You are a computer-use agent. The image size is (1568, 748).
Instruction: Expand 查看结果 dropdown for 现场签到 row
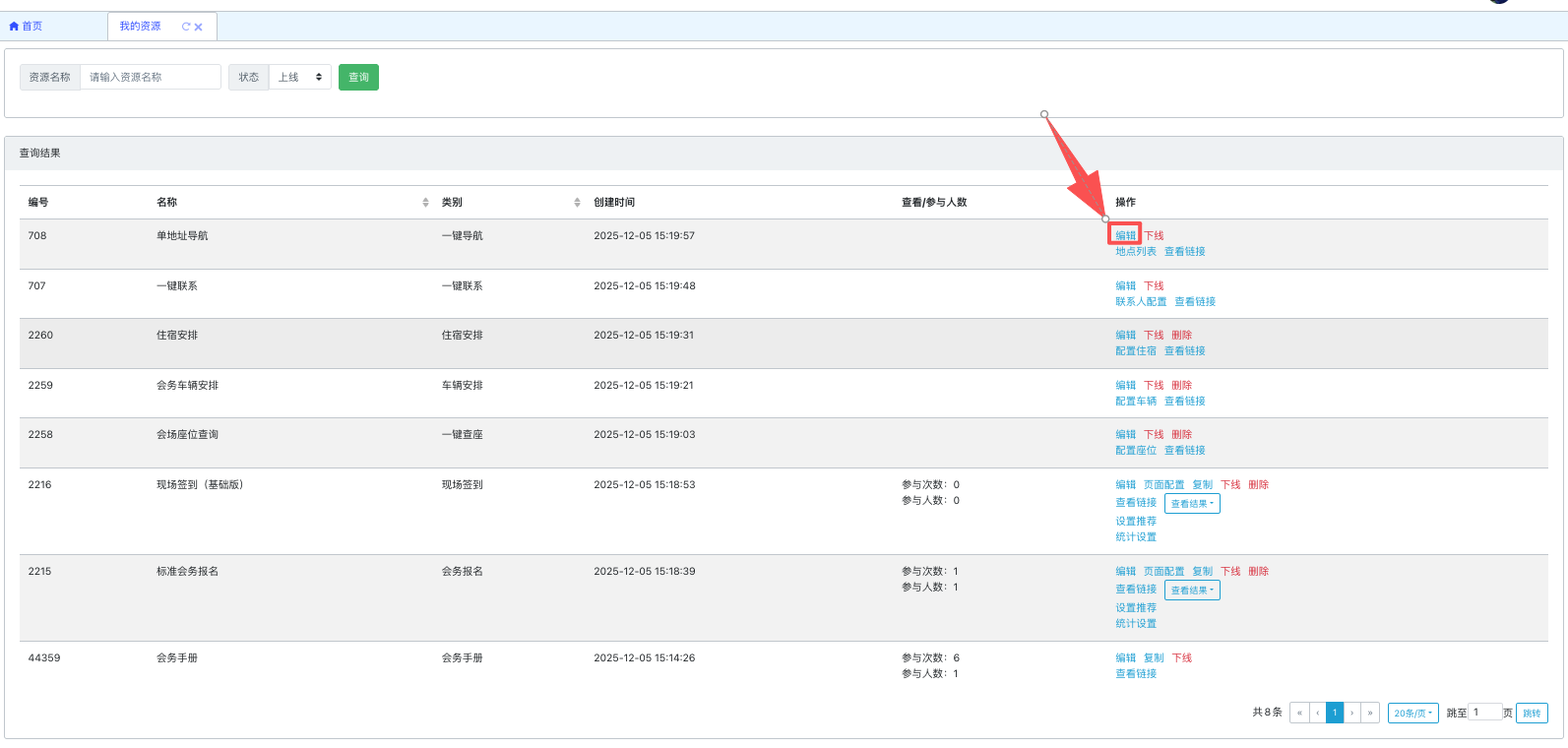[x=1192, y=504]
